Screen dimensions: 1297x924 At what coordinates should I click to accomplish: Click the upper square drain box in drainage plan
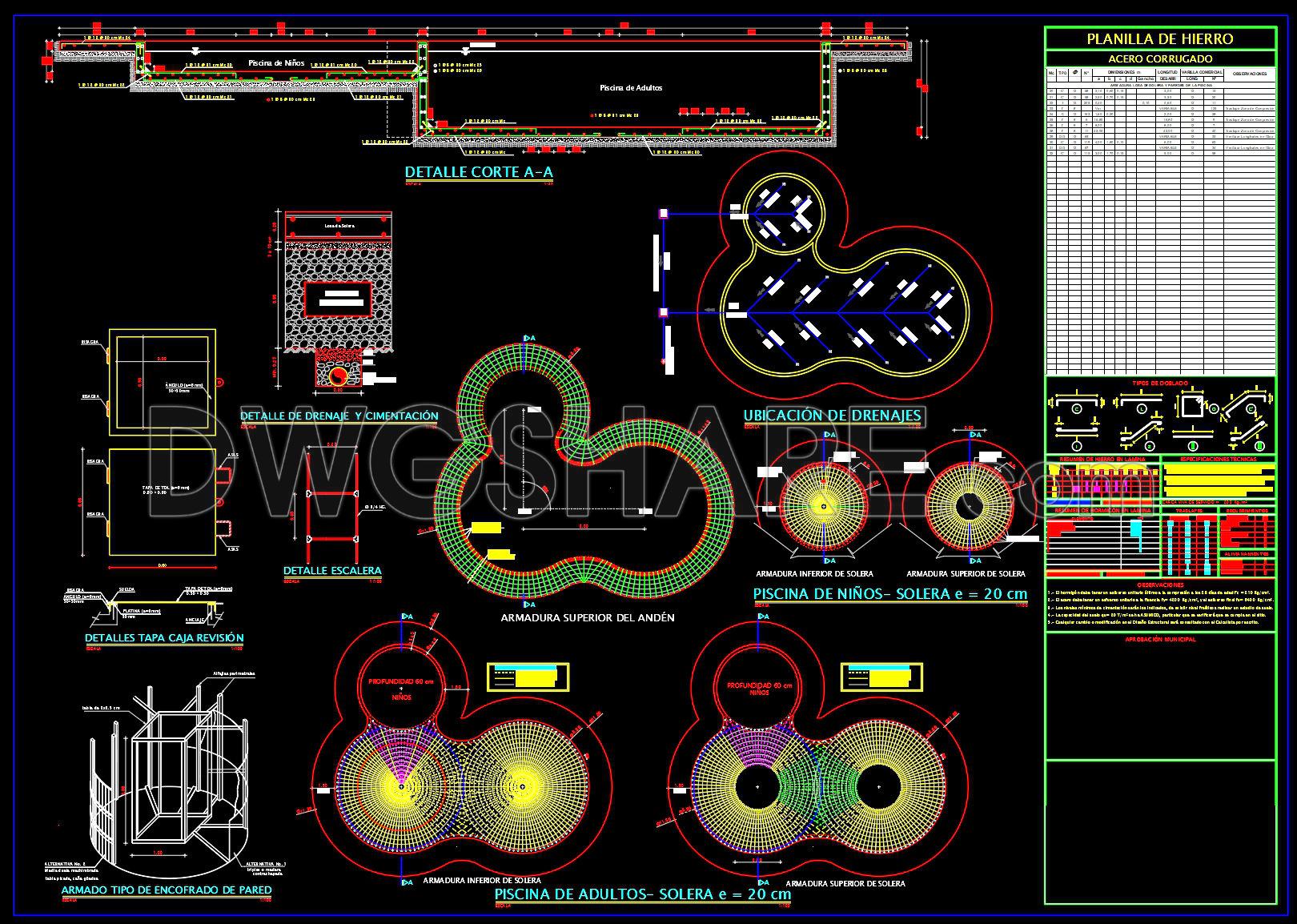pyautogui.click(x=663, y=214)
